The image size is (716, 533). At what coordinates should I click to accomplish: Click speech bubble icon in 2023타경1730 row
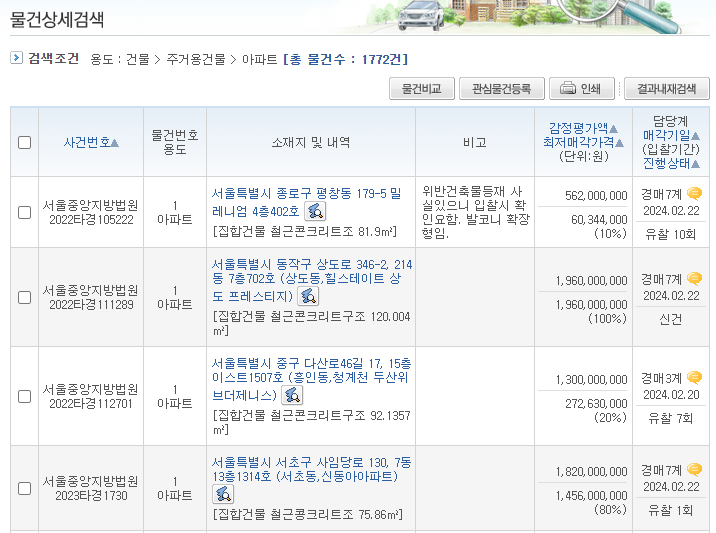pos(695,470)
